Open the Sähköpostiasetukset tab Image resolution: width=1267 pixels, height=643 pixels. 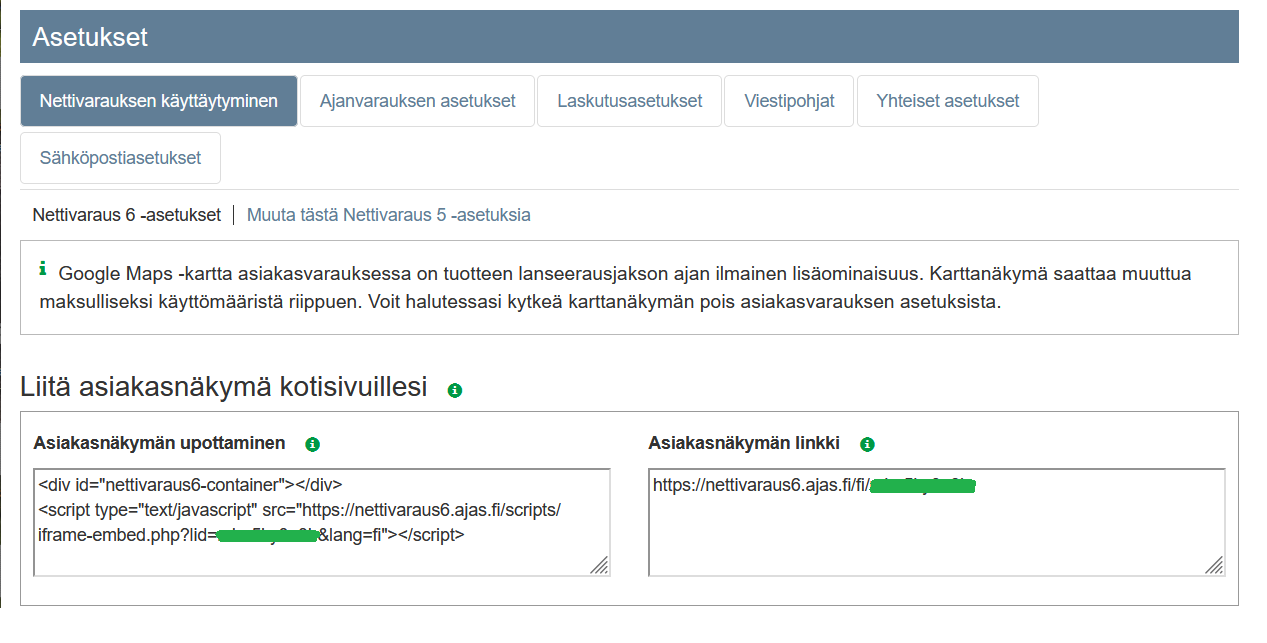pos(120,158)
